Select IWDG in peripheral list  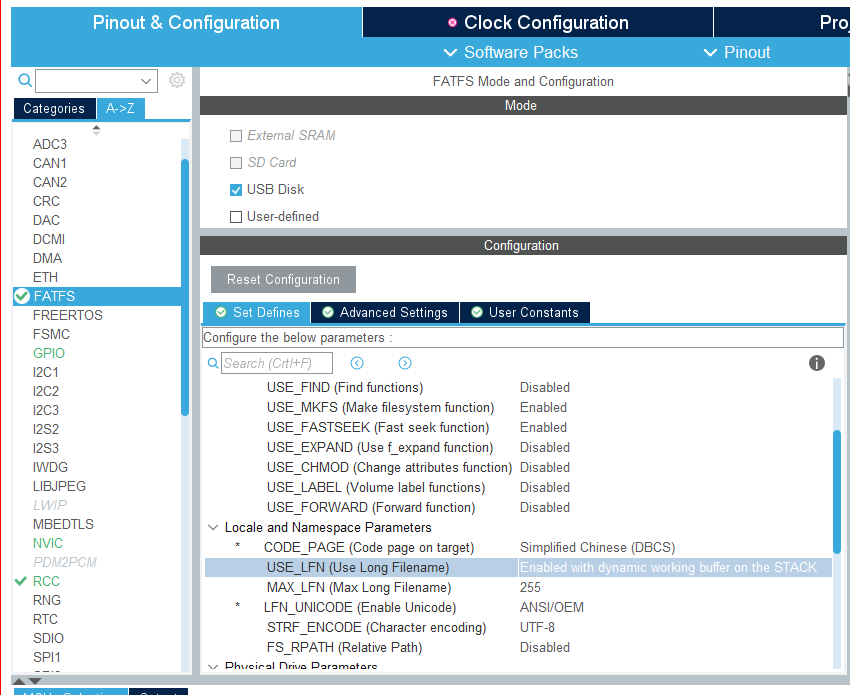(x=50, y=467)
